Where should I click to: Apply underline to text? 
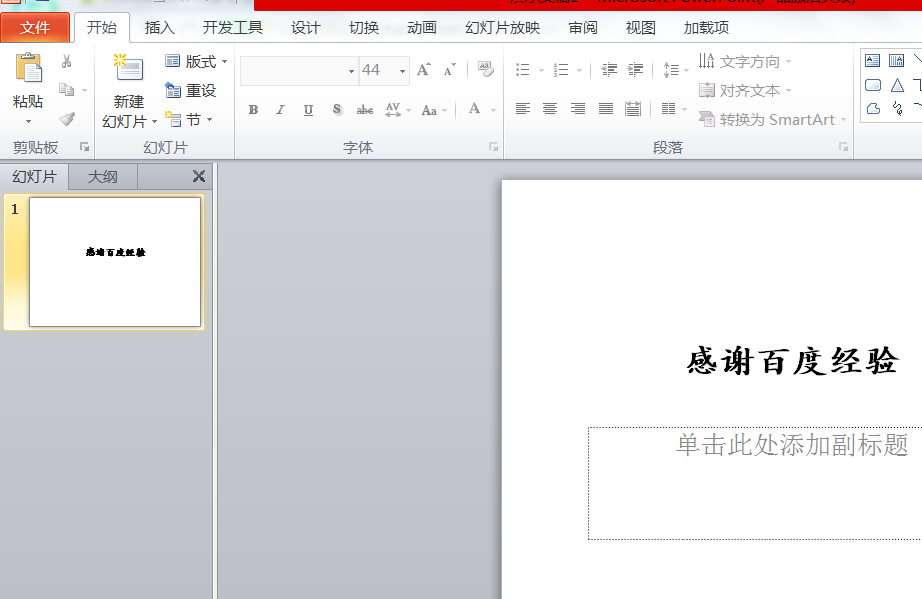pyautogui.click(x=307, y=109)
